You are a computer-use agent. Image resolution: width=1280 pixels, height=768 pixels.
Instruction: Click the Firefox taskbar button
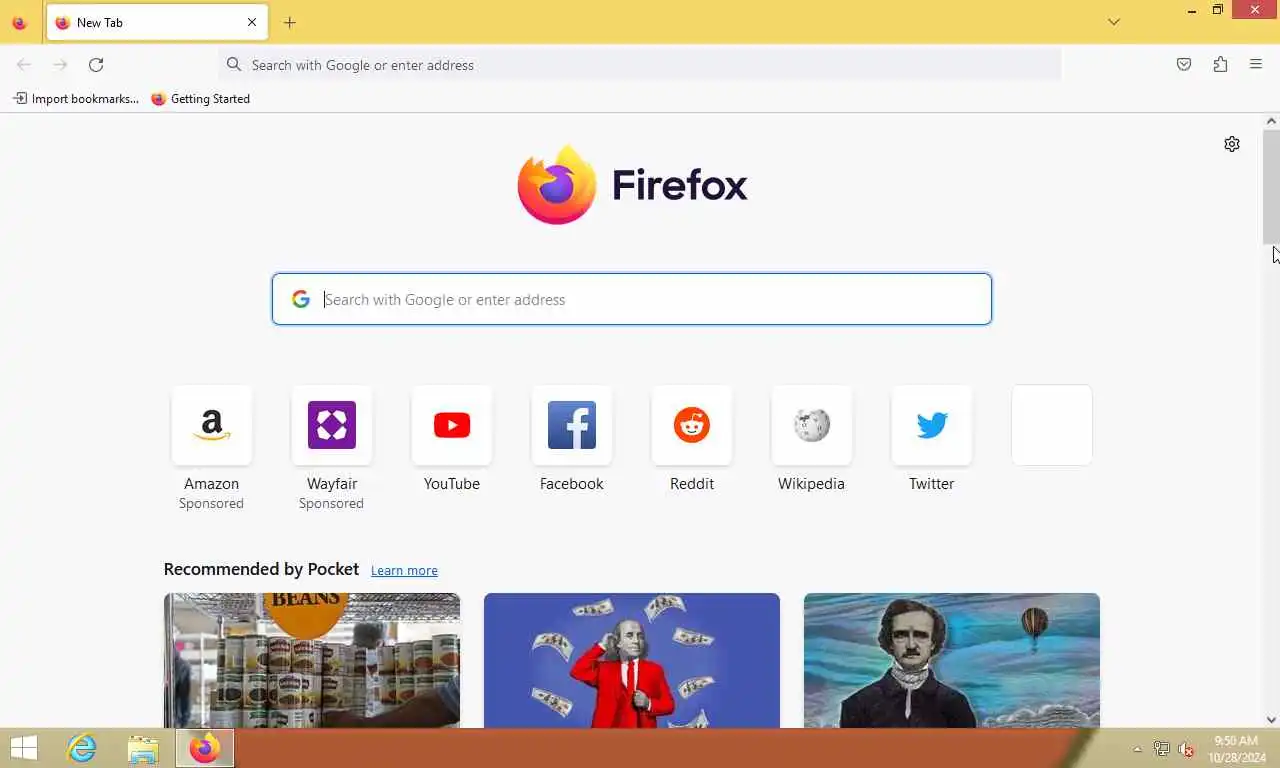click(205, 748)
